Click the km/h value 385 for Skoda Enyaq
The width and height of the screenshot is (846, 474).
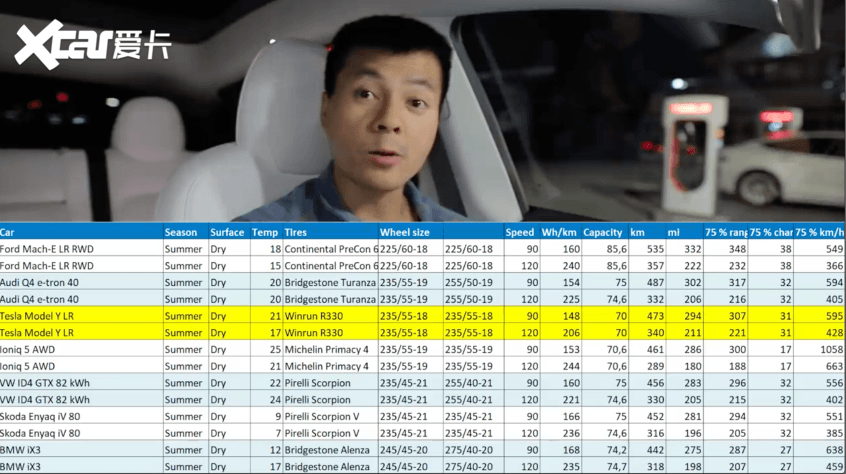point(834,433)
